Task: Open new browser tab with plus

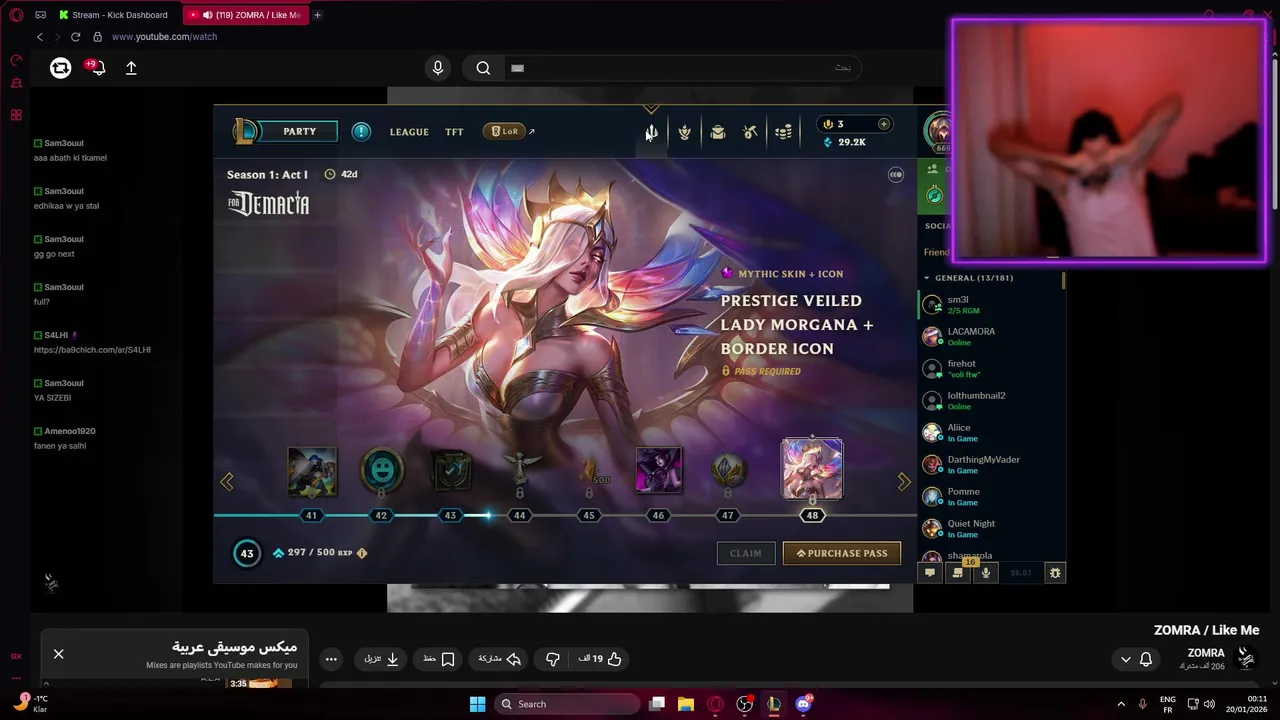Action: [317, 15]
